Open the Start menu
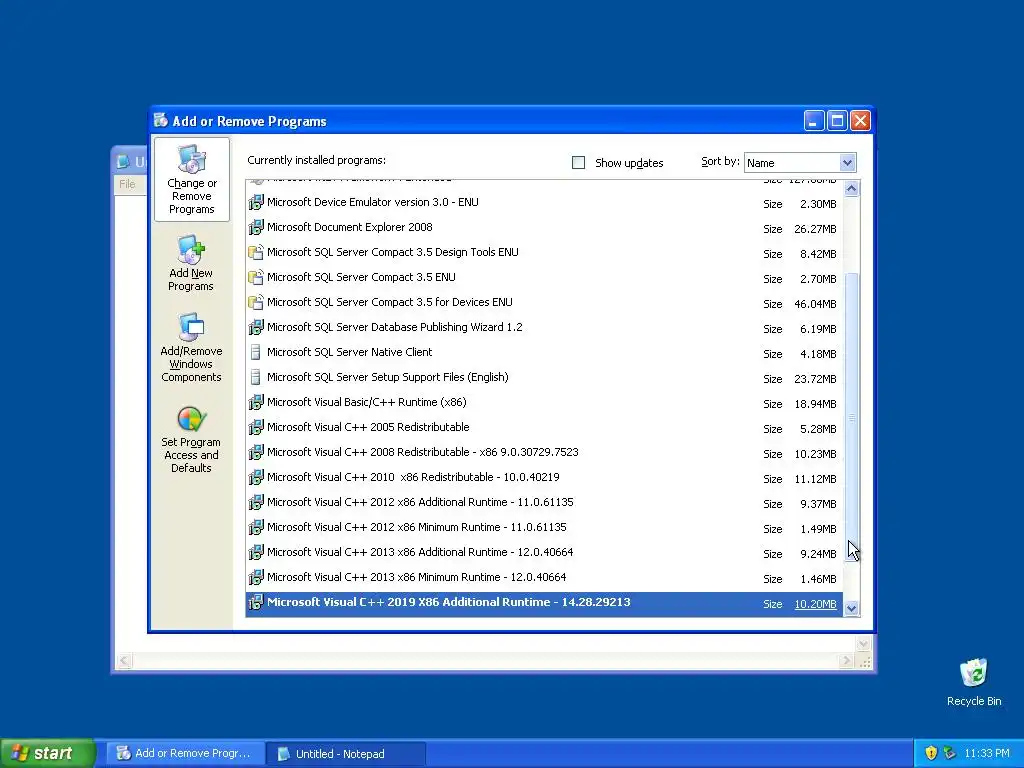This screenshot has height=768, width=1024. [47, 754]
